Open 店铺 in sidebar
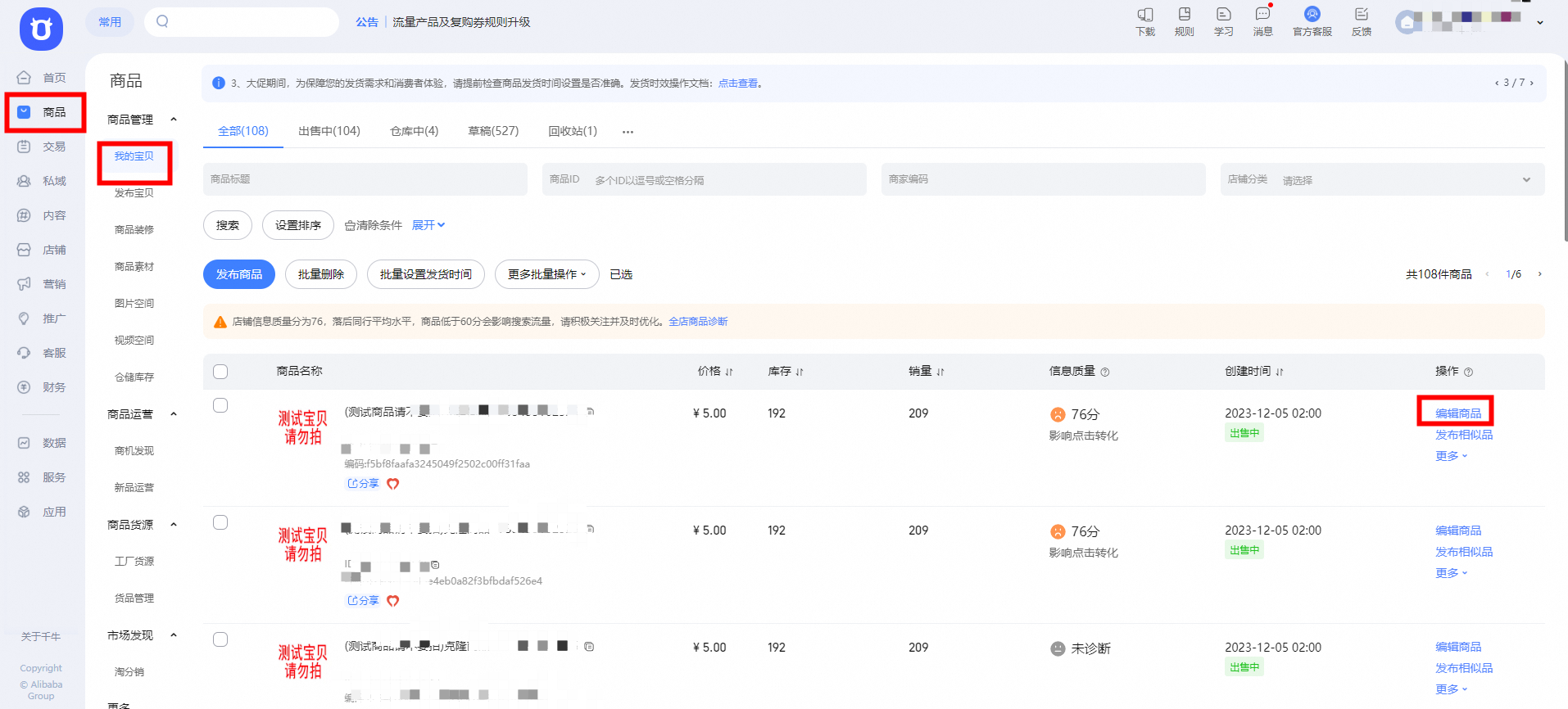The image size is (1568, 709). [43, 250]
